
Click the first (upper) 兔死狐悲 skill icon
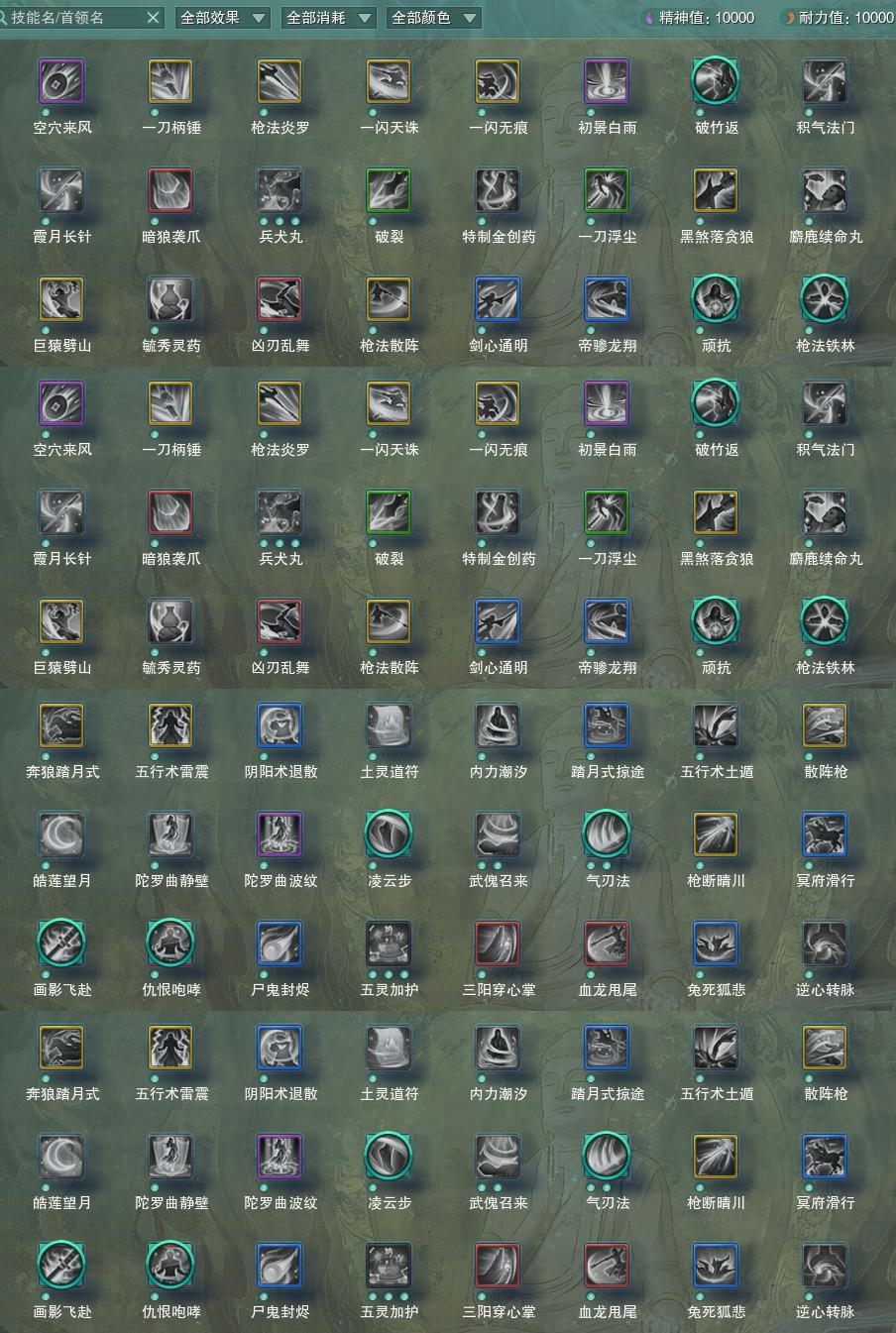tap(716, 944)
